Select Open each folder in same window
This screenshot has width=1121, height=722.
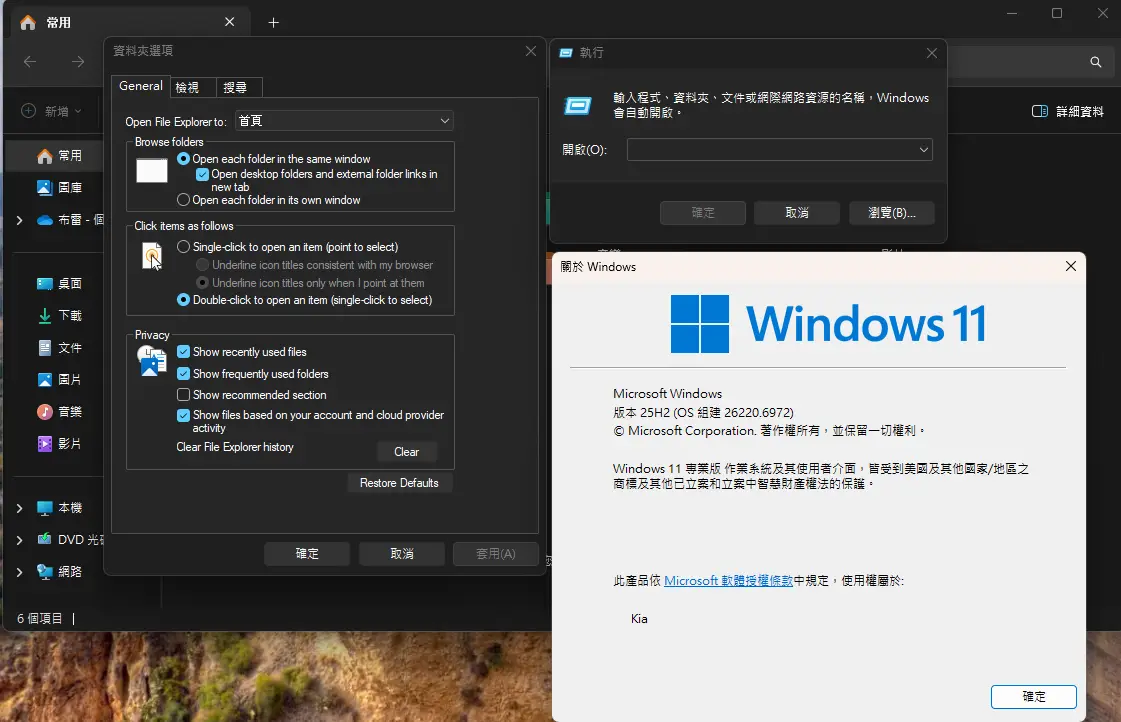(x=184, y=159)
